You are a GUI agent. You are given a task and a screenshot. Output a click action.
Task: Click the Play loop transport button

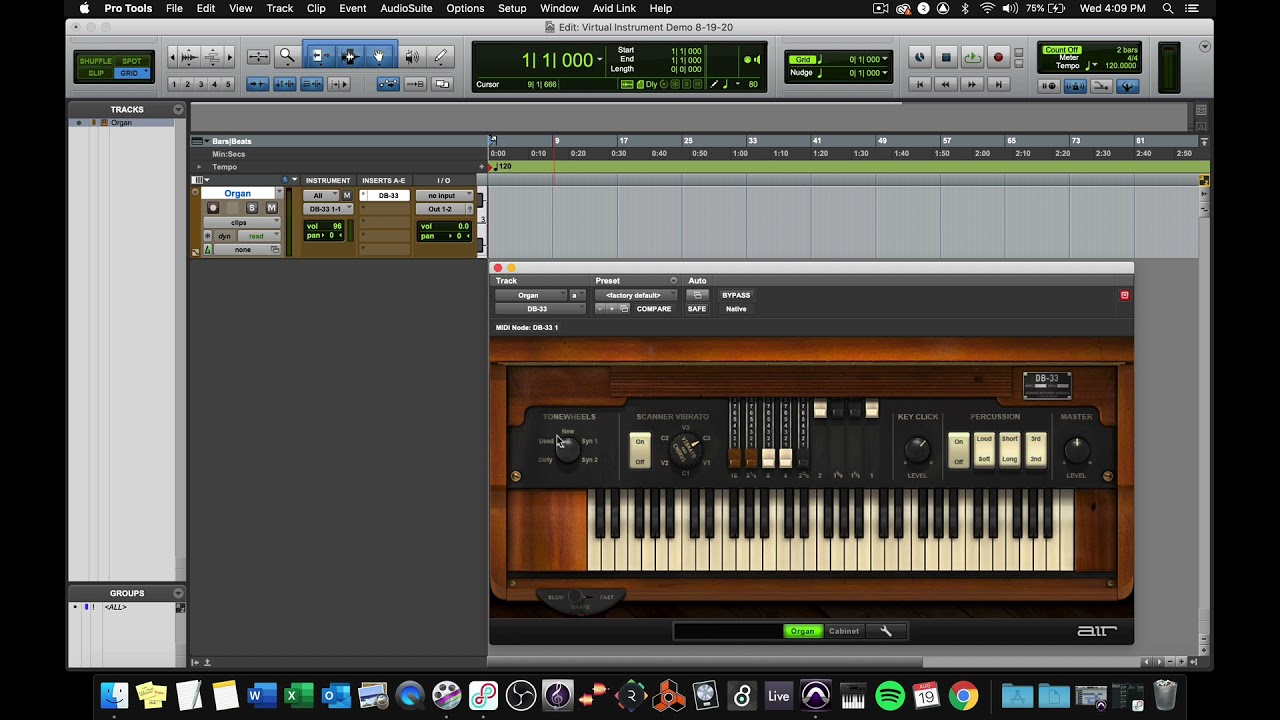coord(972,58)
